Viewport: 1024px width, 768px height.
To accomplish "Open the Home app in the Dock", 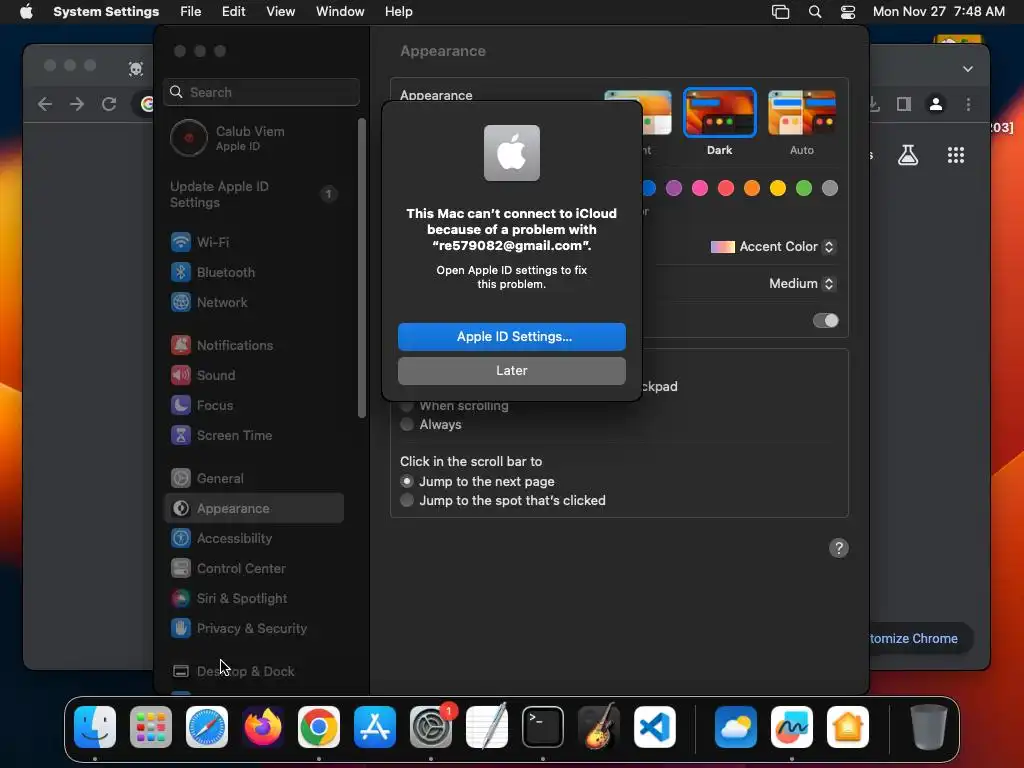I will click(x=848, y=727).
